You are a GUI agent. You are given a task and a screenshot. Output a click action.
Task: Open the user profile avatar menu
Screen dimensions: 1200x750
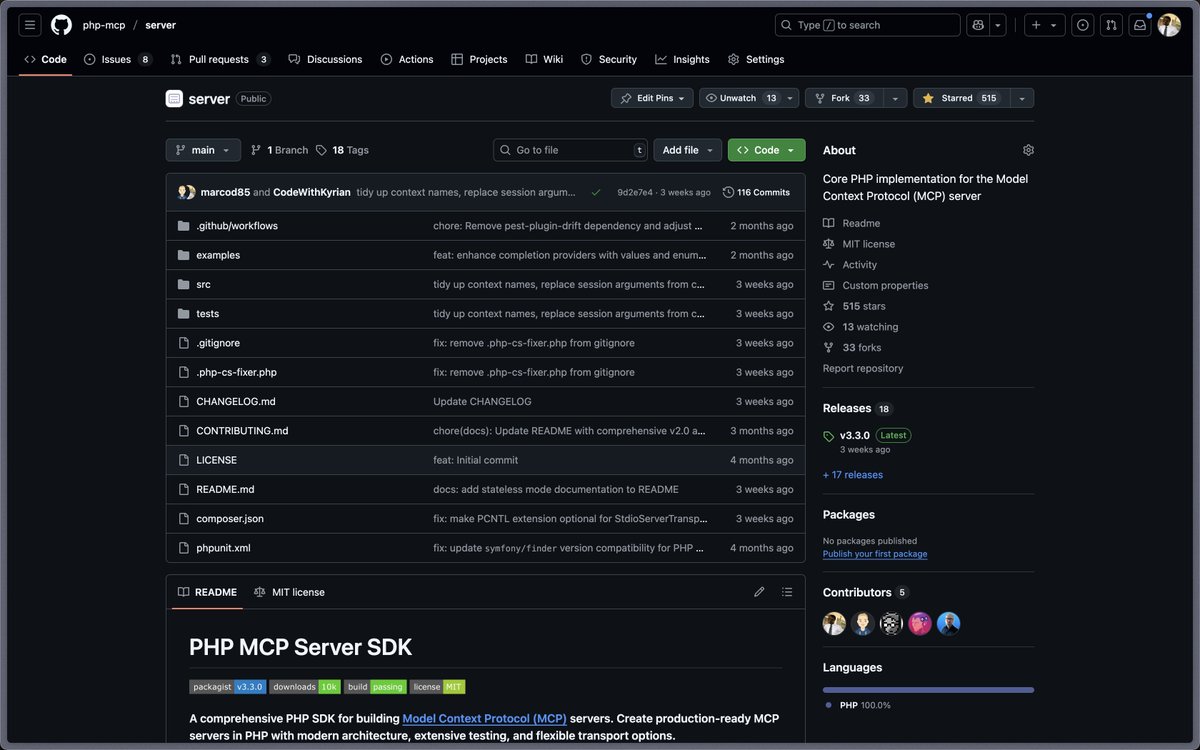tap(1169, 25)
